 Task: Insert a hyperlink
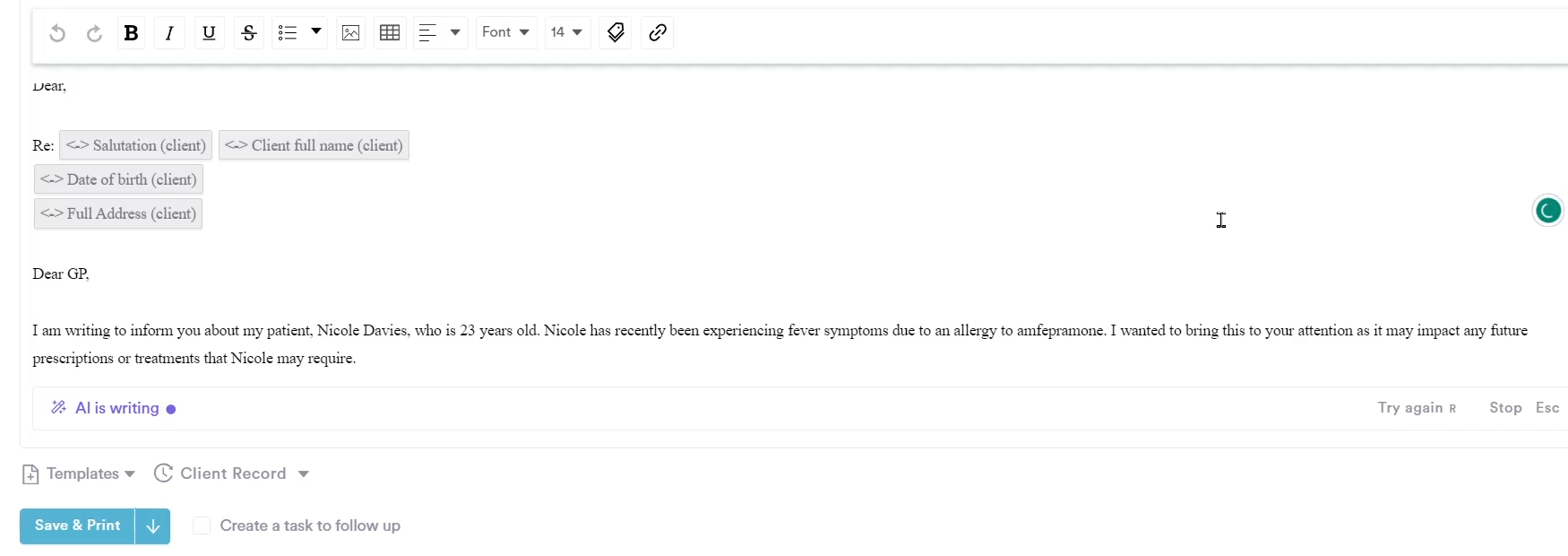[658, 33]
